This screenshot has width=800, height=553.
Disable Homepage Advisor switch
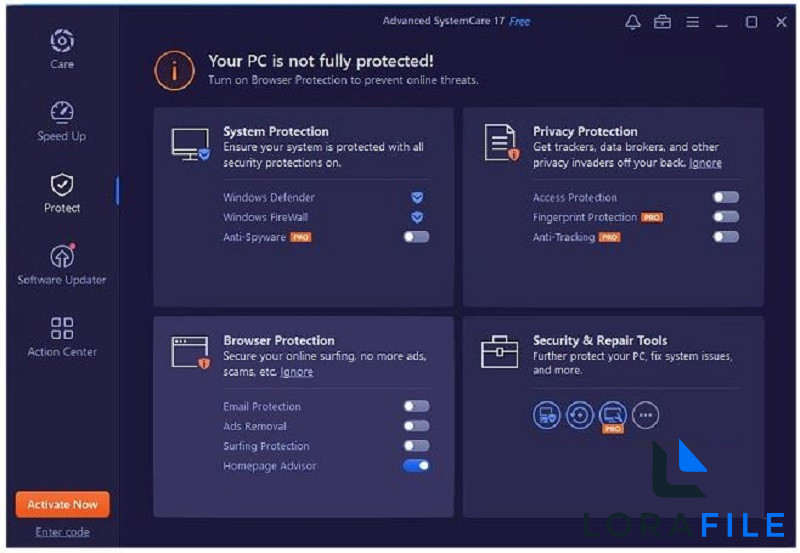416,466
